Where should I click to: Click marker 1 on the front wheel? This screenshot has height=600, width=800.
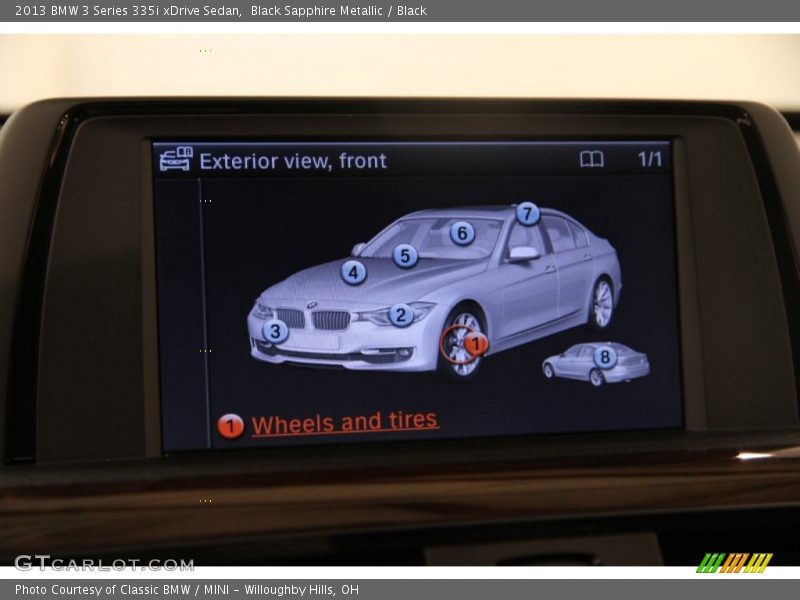[x=476, y=344]
